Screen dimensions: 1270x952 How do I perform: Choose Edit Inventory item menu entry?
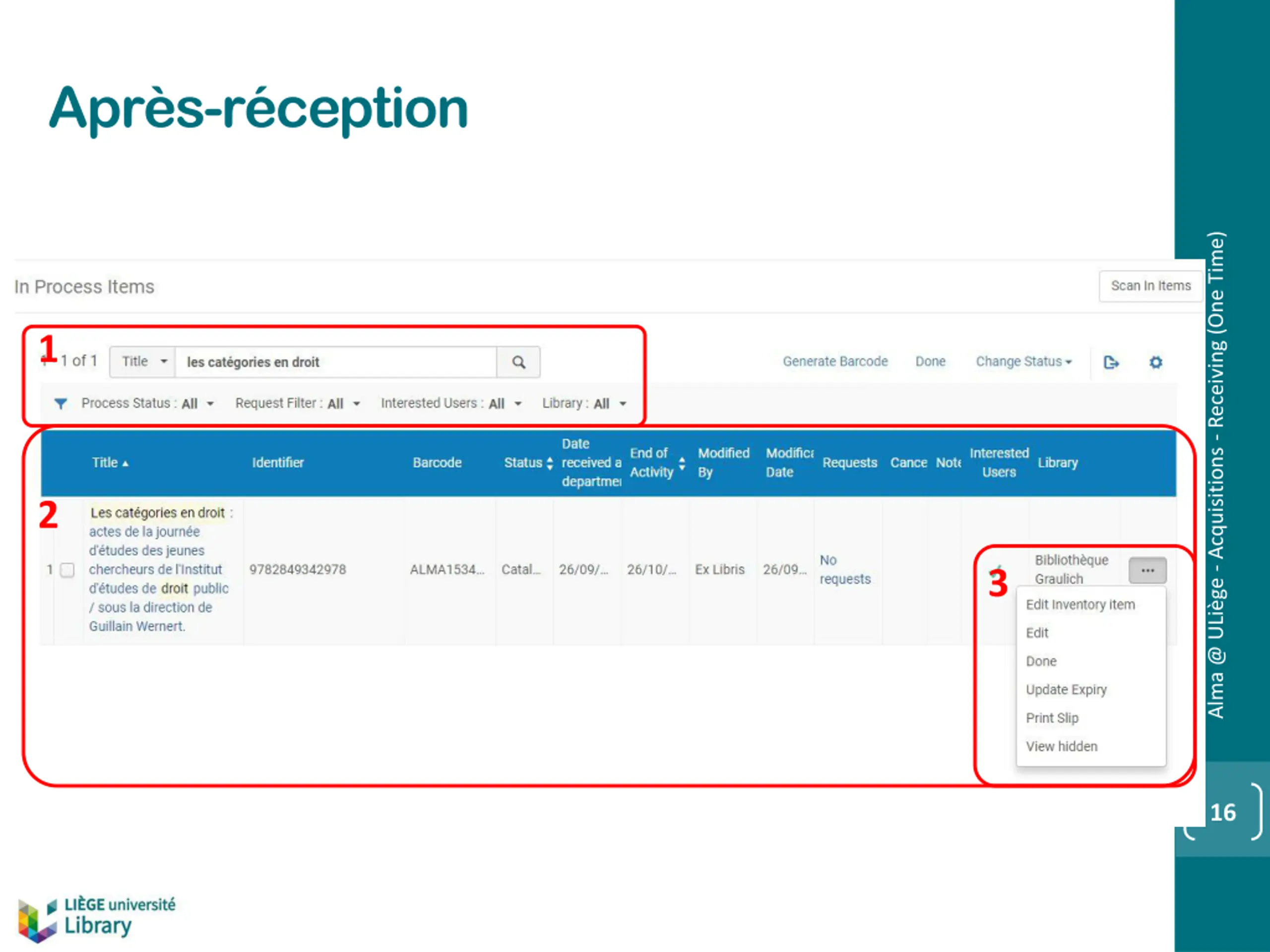(1080, 605)
